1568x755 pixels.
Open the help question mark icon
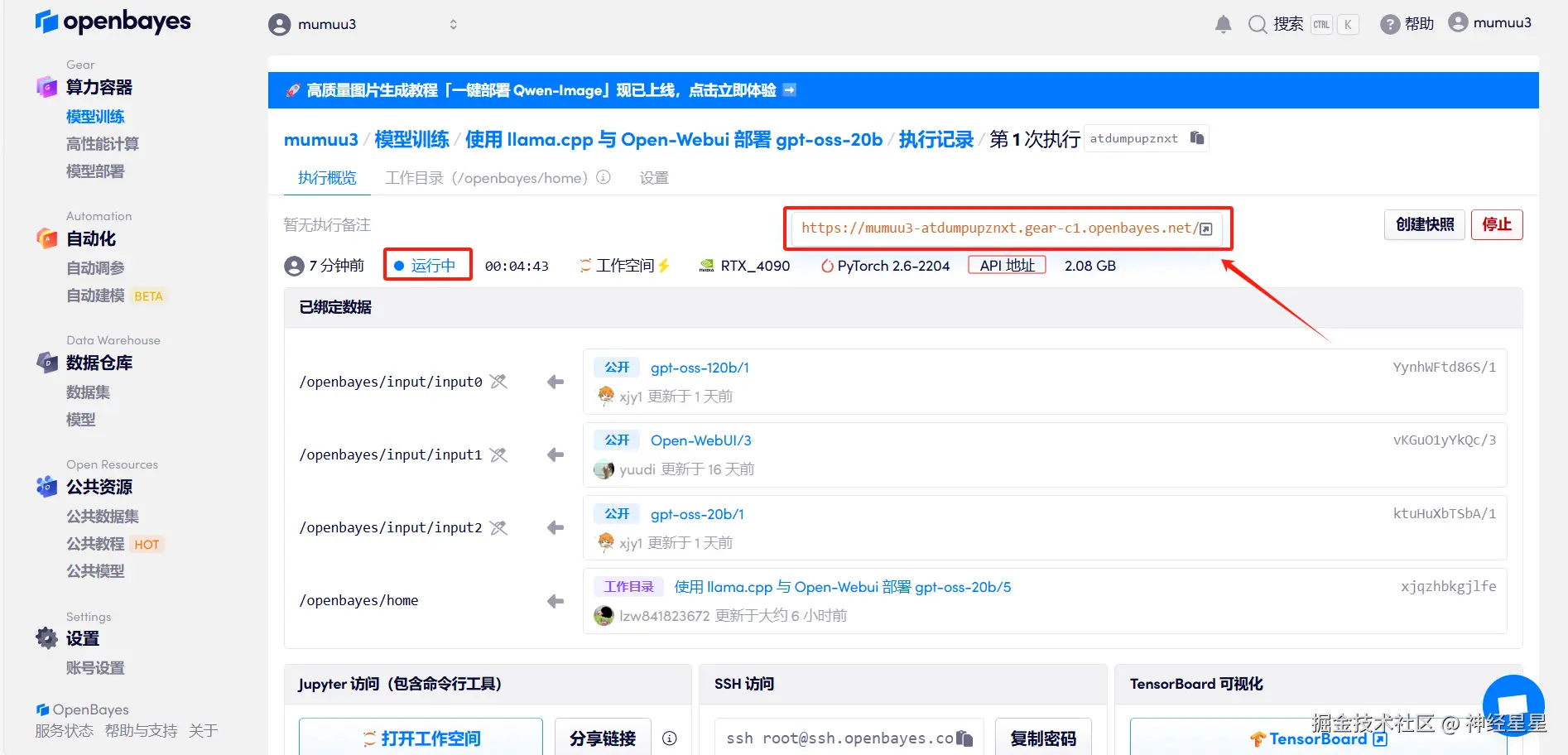pos(1390,24)
